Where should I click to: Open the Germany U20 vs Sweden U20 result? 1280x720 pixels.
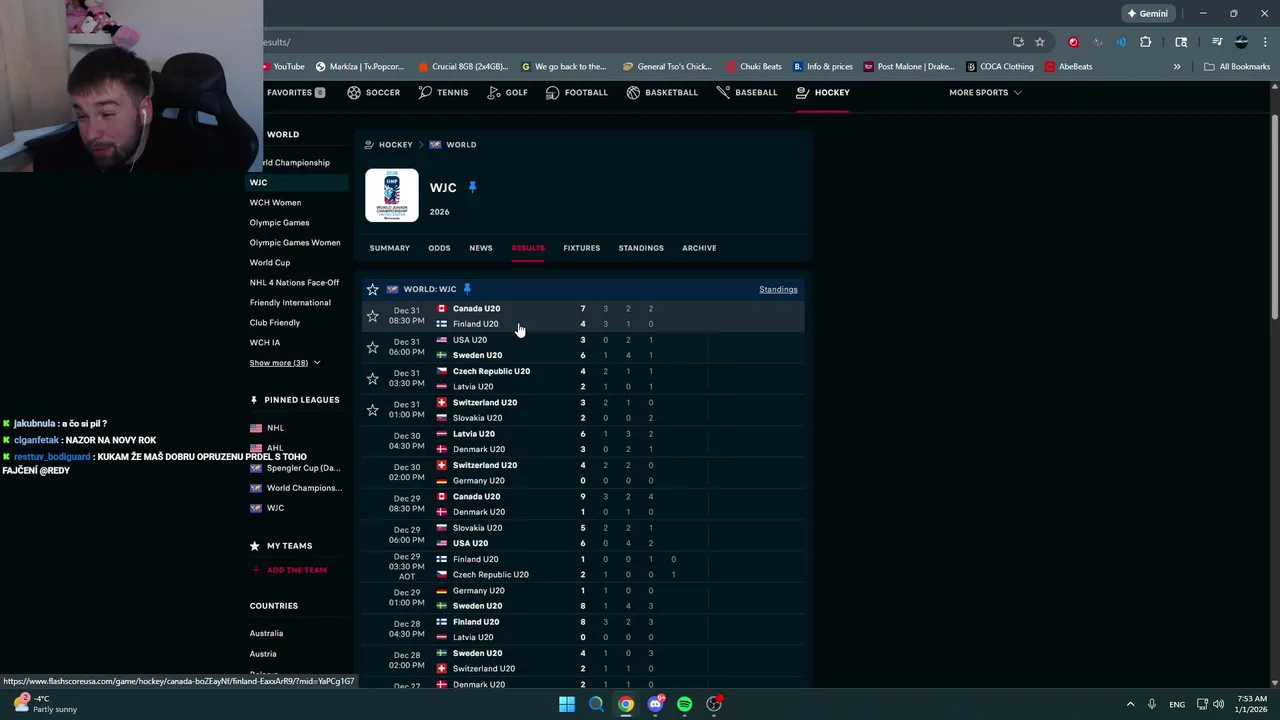[582, 598]
